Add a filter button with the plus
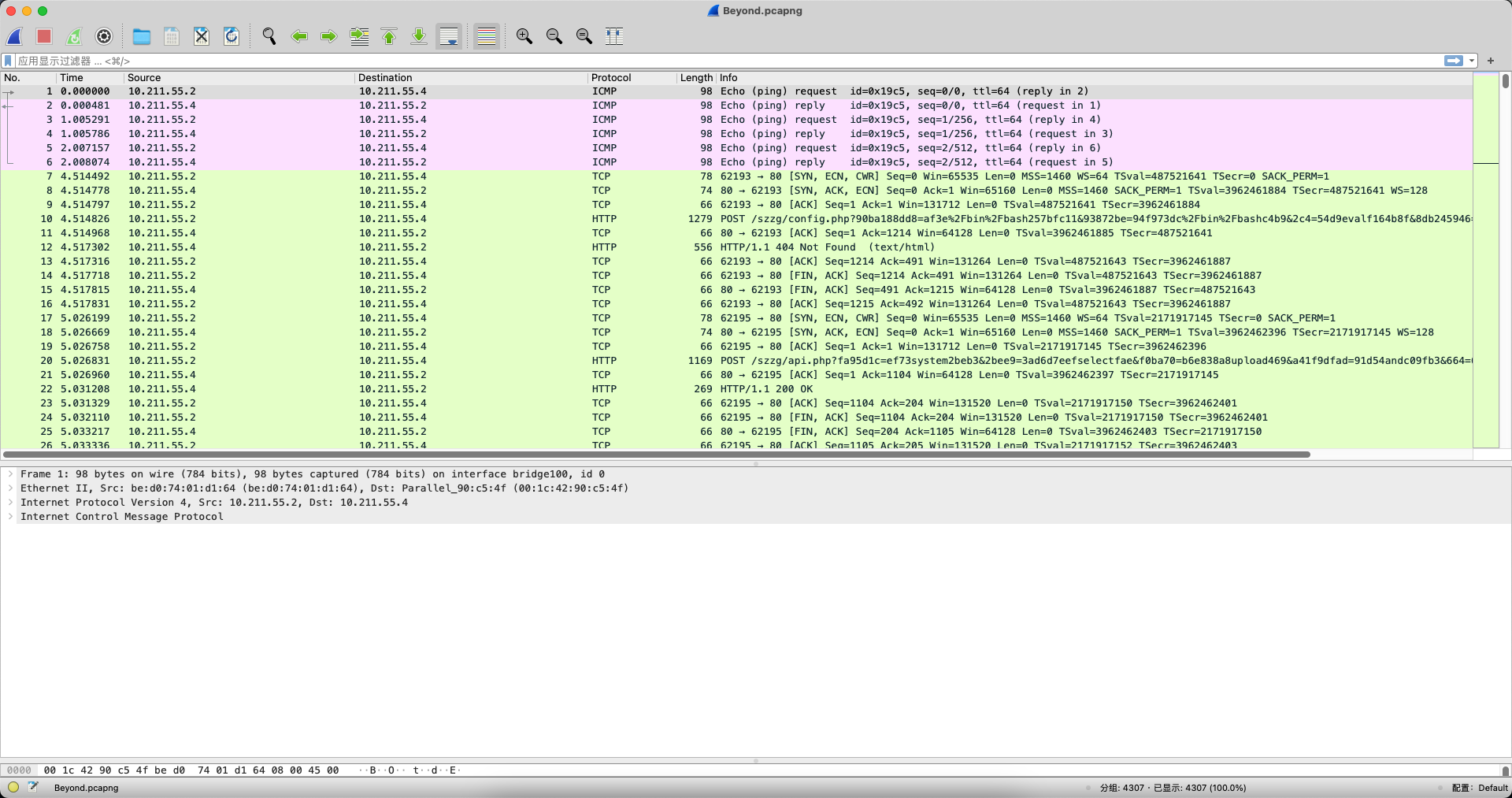The image size is (1512, 798). click(1491, 61)
